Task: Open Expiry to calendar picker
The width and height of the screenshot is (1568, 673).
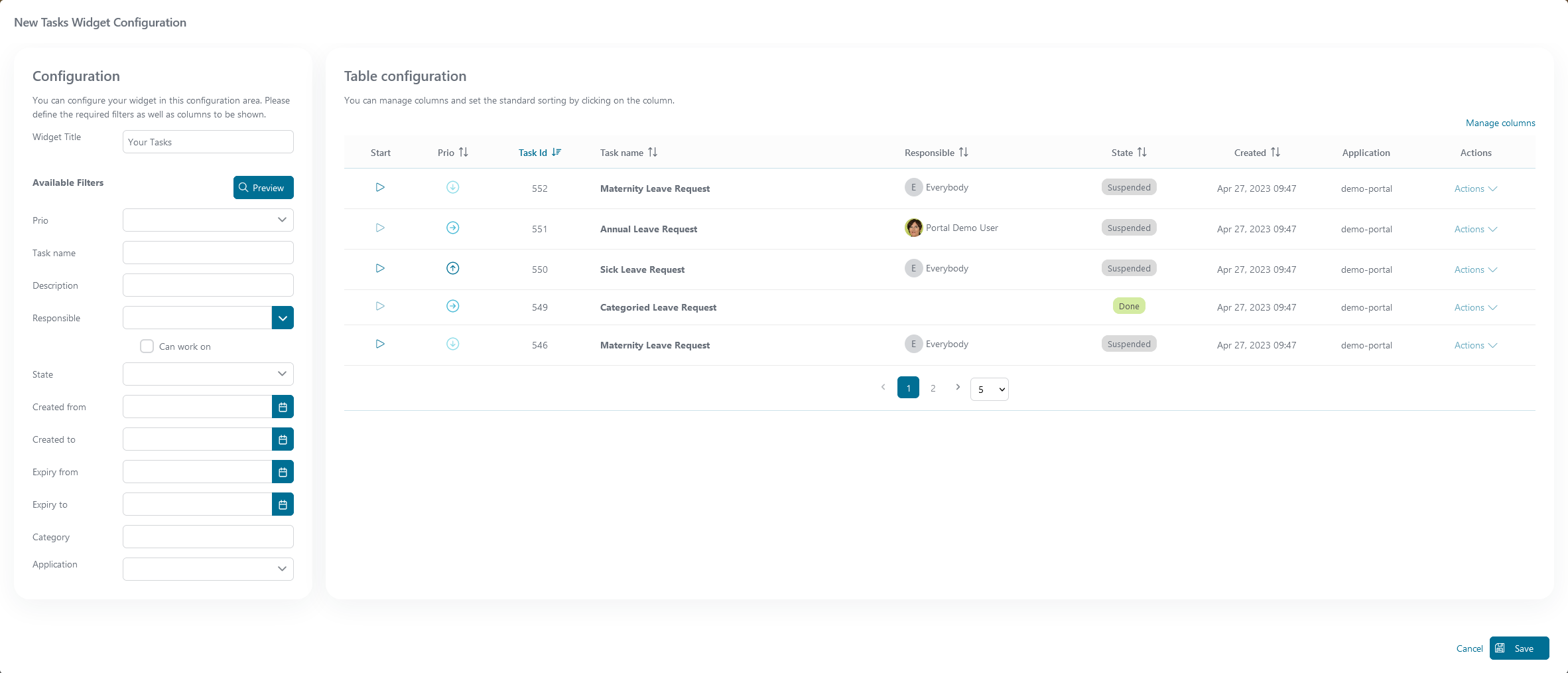Action: pyautogui.click(x=283, y=504)
